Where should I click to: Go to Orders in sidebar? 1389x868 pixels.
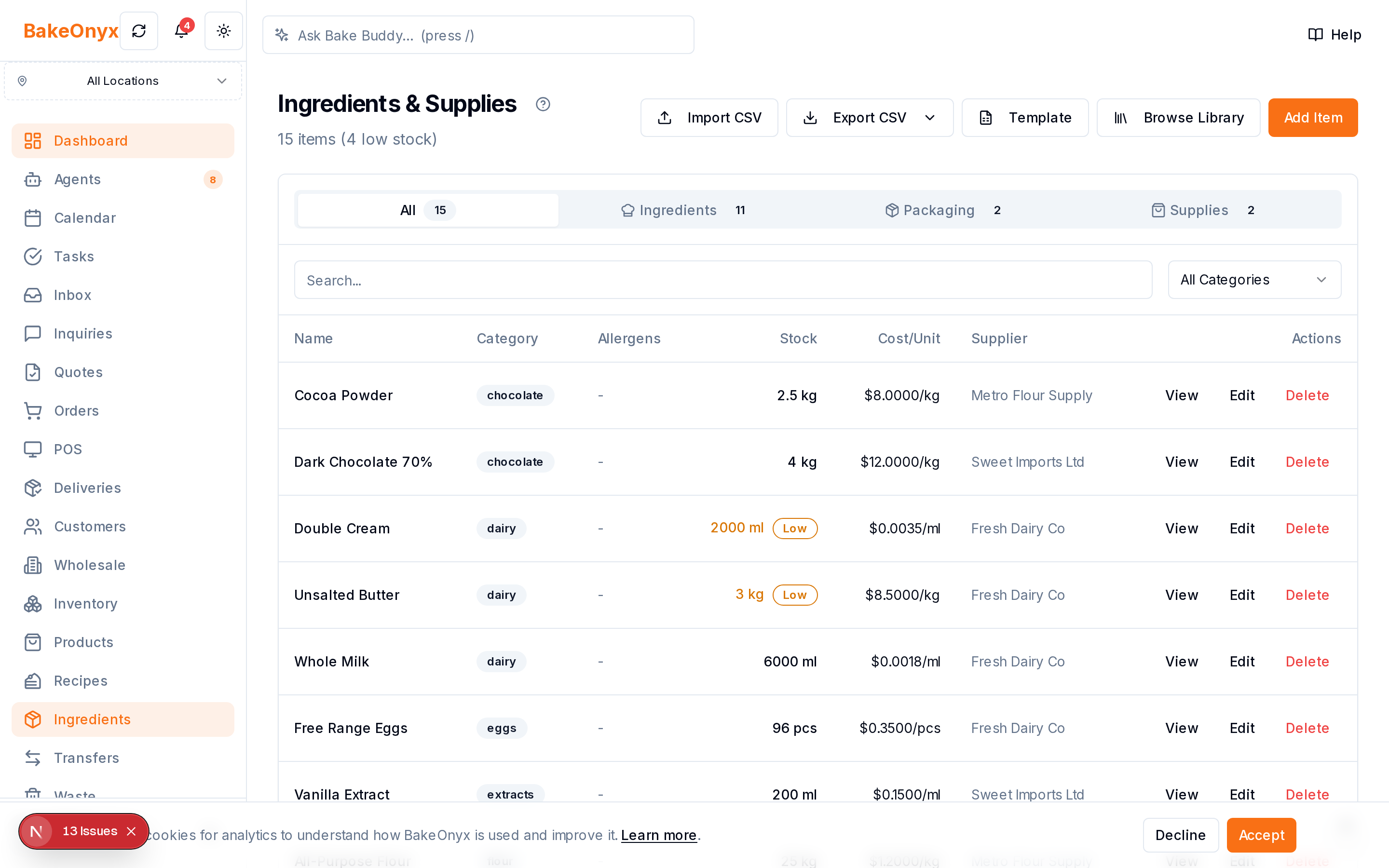point(123,410)
